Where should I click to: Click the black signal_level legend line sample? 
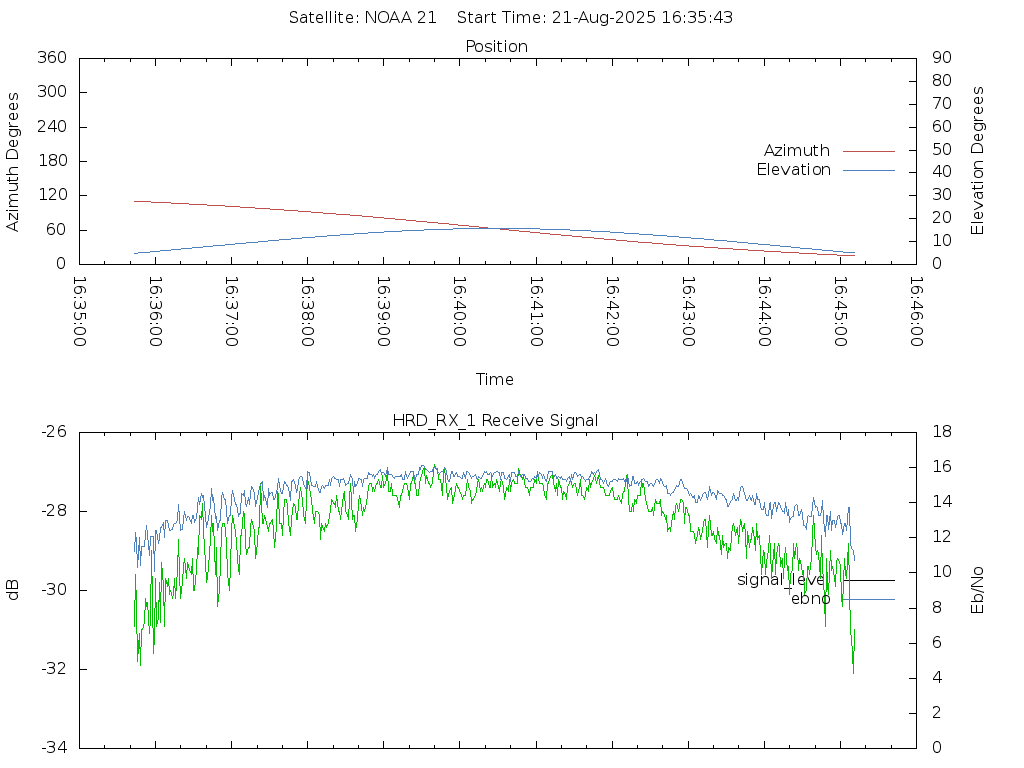(x=869, y=581)
